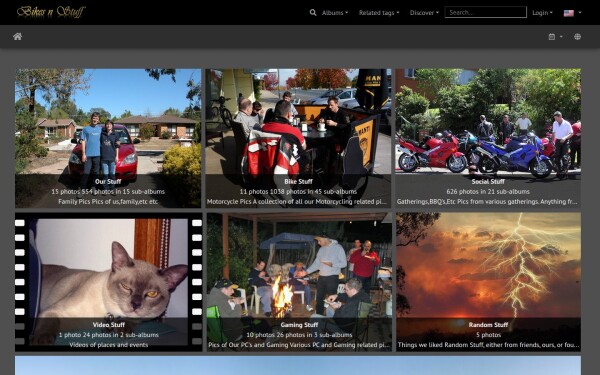Open the calendar view icon
This screenshot has height=375, width=600.
coord(551,37)
